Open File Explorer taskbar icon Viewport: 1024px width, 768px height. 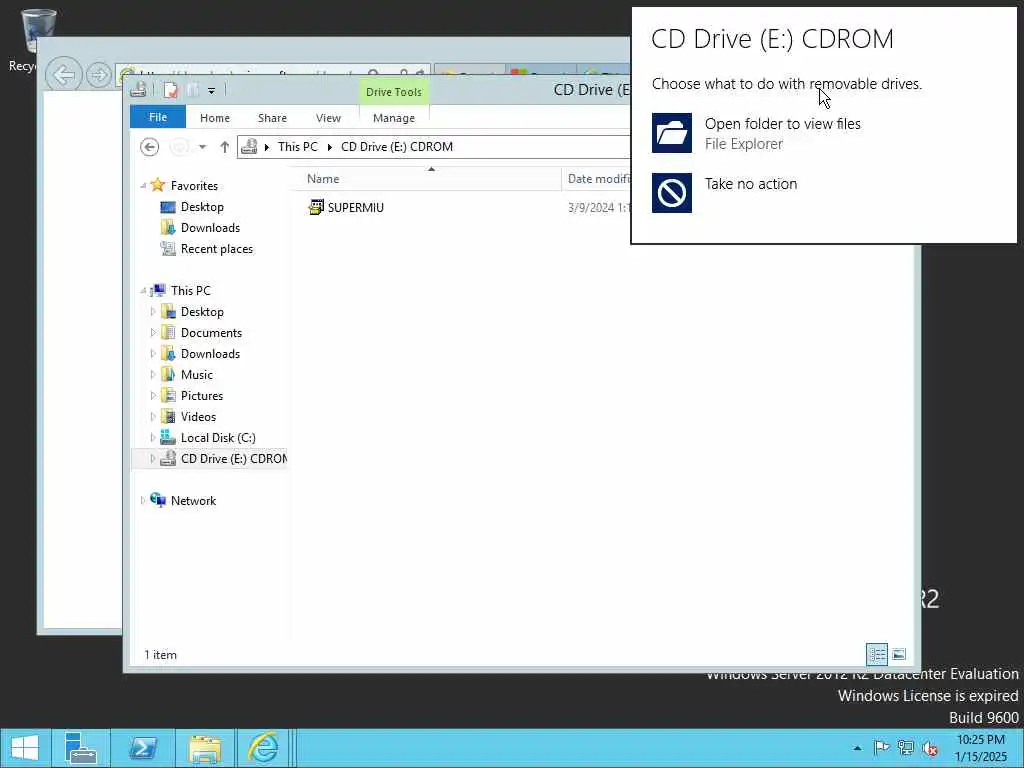pyautogui.click(x=204, y=748)
